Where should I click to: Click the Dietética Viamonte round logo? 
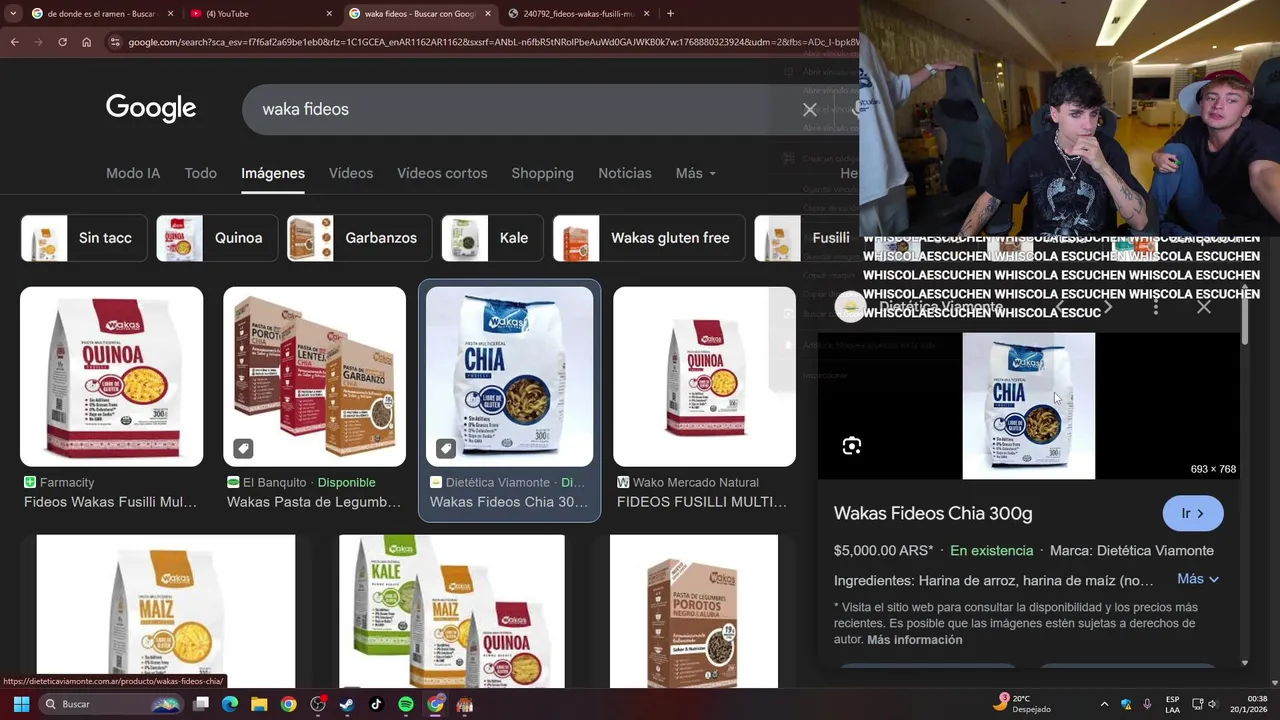coord(850,307)
